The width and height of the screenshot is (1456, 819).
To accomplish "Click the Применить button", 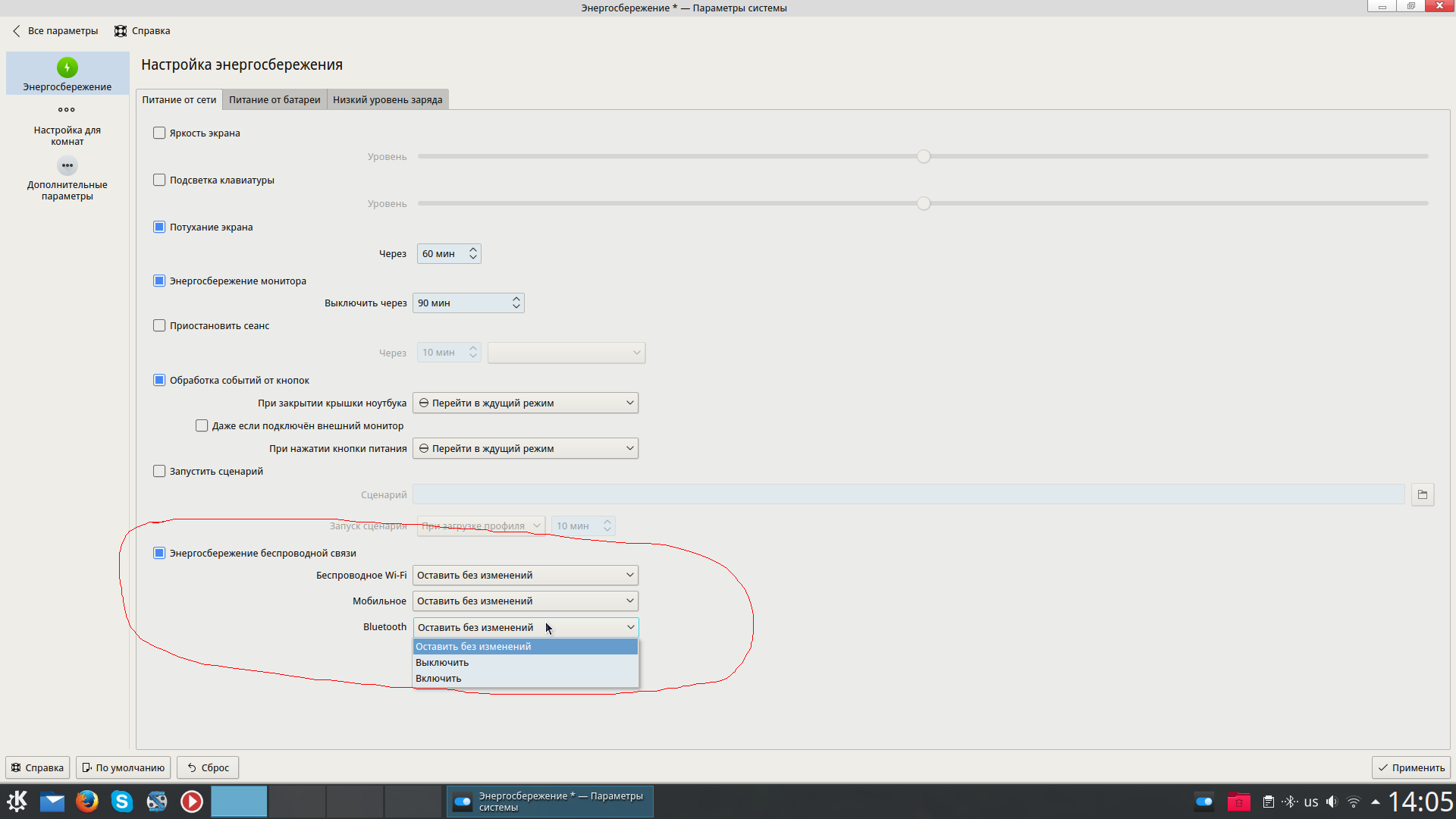I will (1410, 767).
